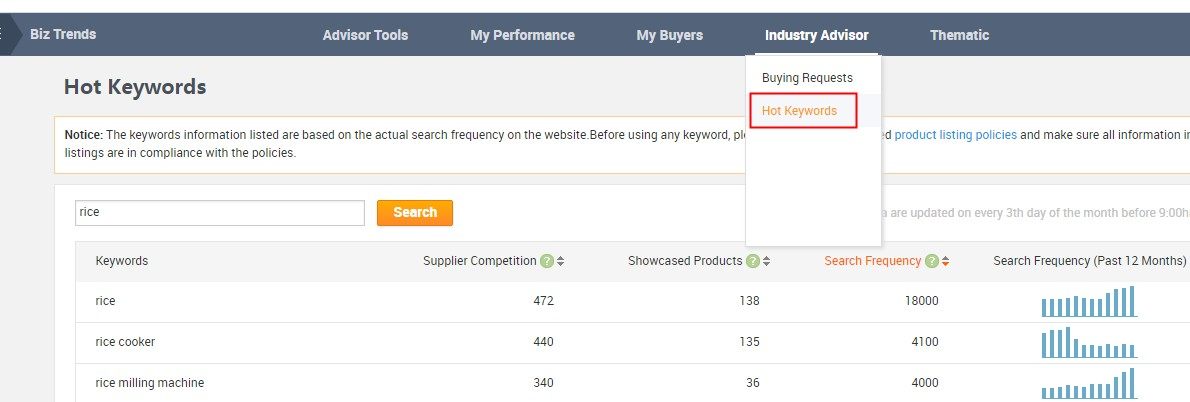Toggle Search Frequency sort arrows
1190x402 pixels.
coord(946,261)
